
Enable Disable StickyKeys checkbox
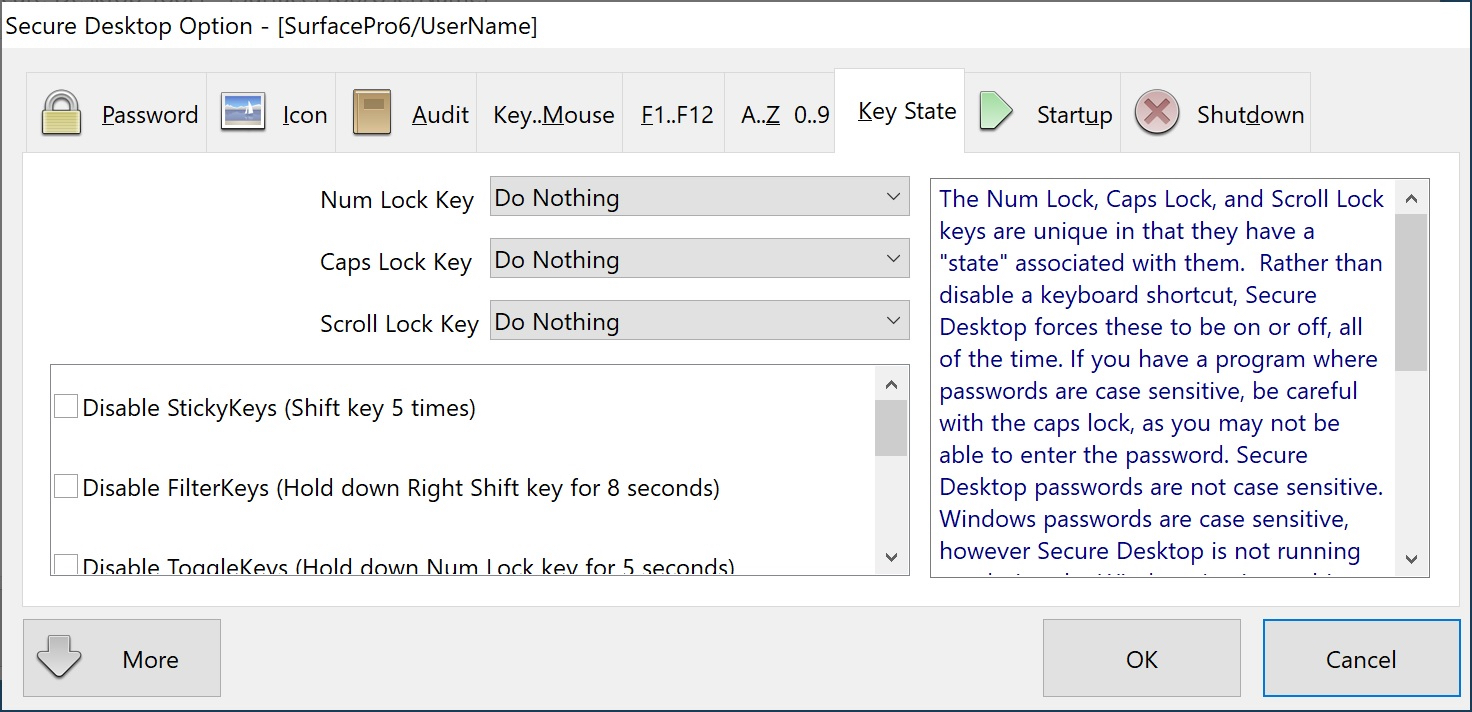(65, 405)
